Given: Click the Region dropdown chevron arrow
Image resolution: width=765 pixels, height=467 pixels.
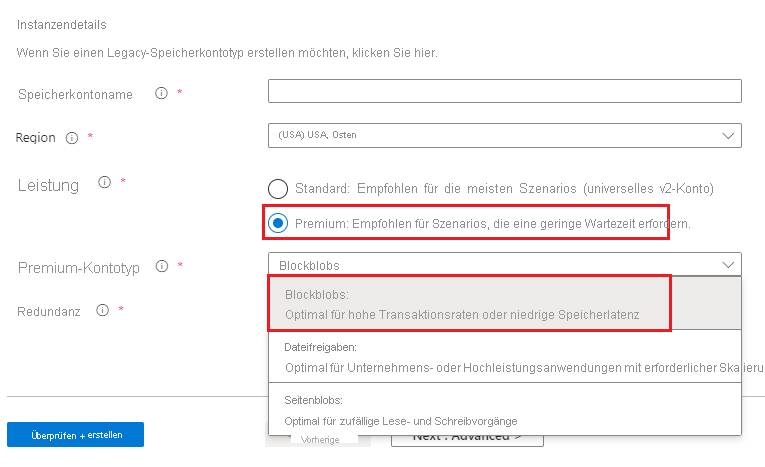Looking at the screenshot, I should coord(727,135).
